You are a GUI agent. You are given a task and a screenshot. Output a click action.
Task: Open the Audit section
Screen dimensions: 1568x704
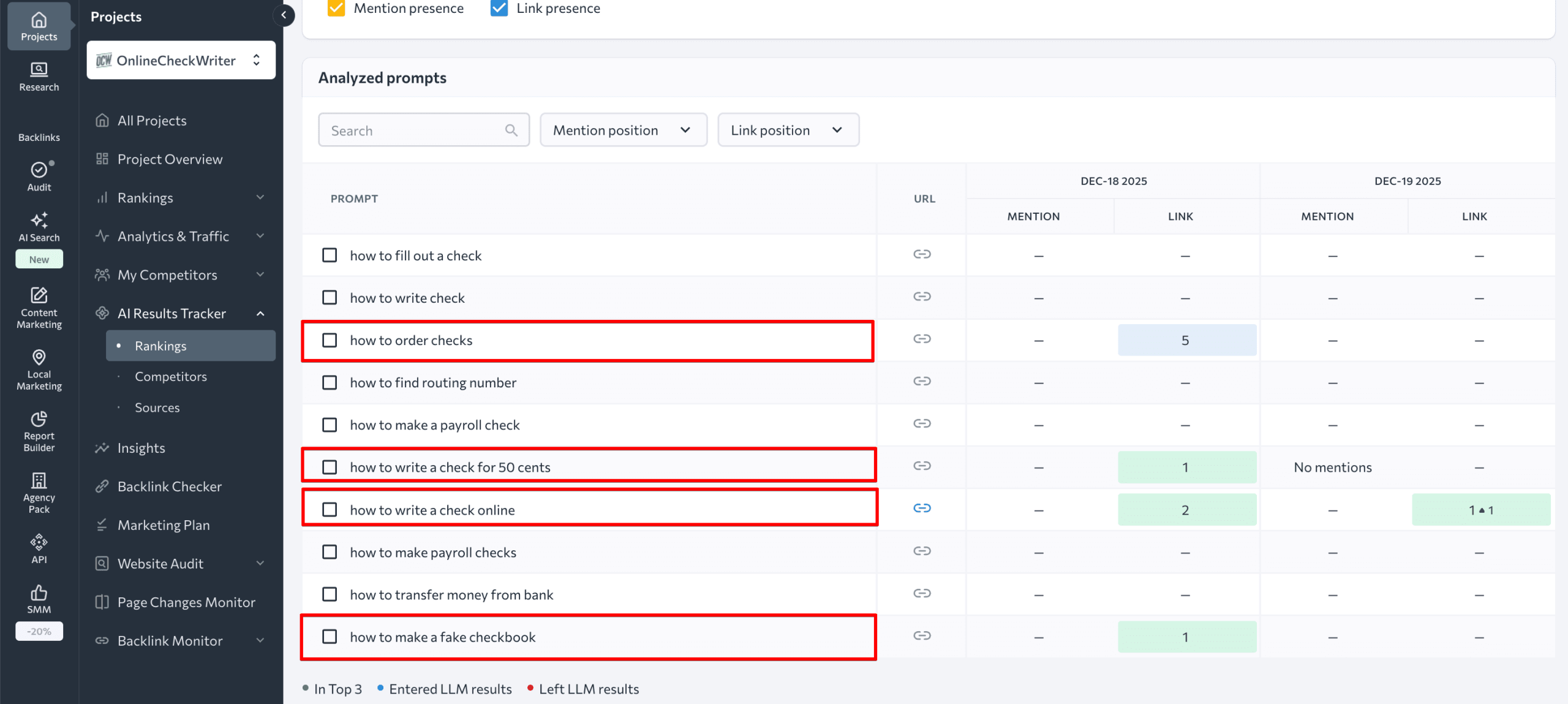38,176
